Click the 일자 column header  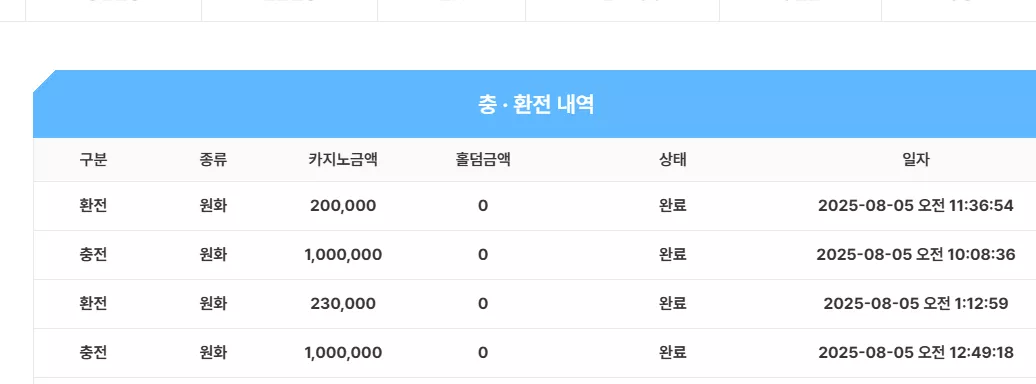tap(916, 159)
